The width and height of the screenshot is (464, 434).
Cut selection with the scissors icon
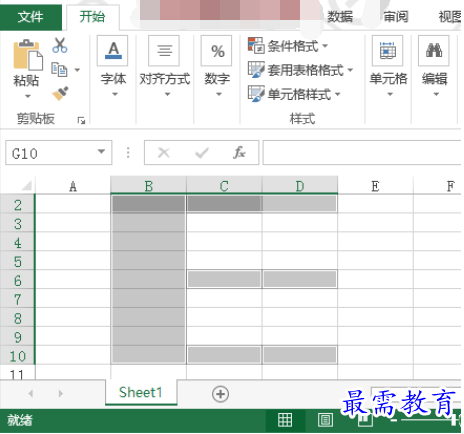[60, 45]
